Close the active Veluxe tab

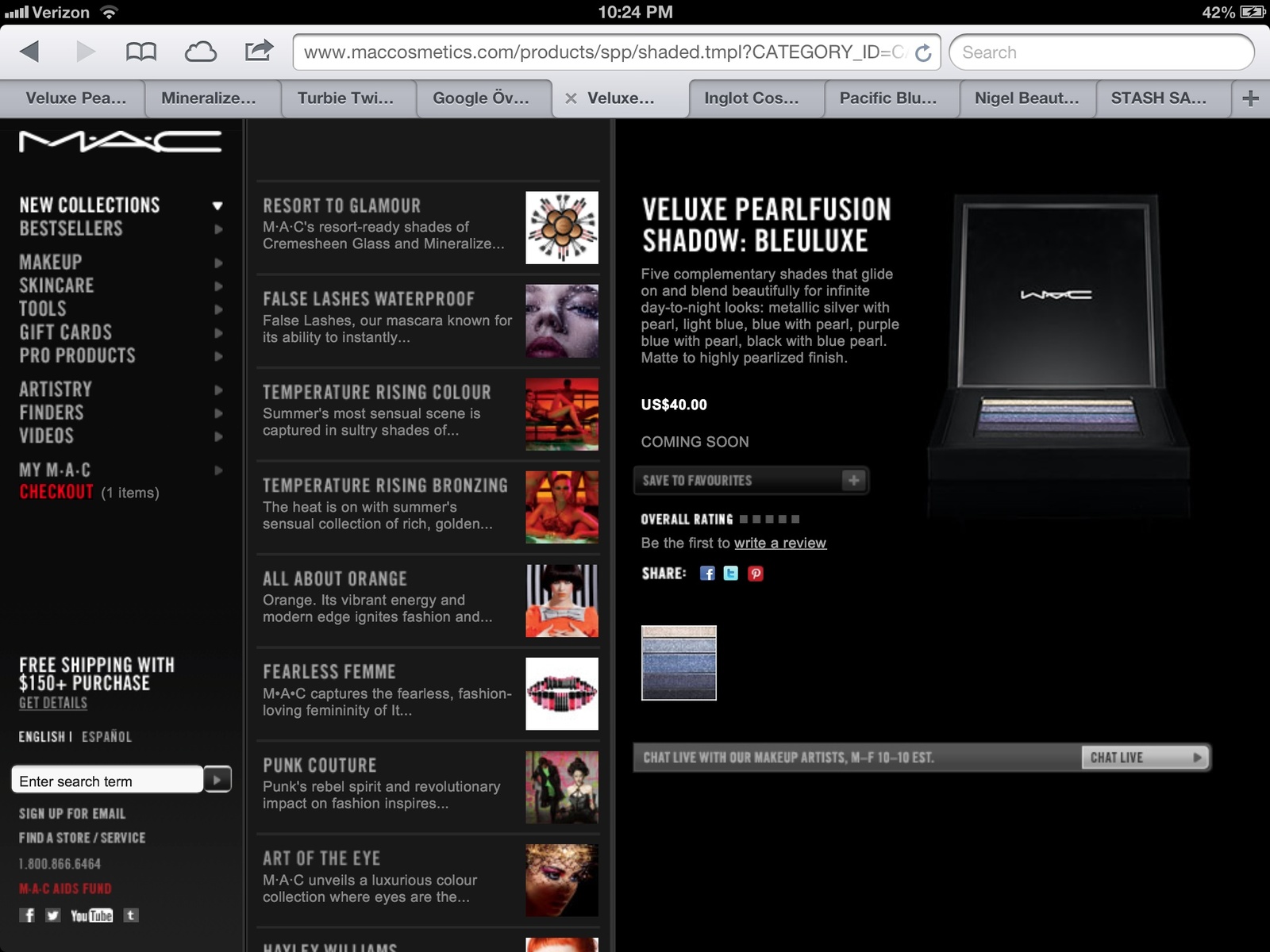[x=571, y=98]
